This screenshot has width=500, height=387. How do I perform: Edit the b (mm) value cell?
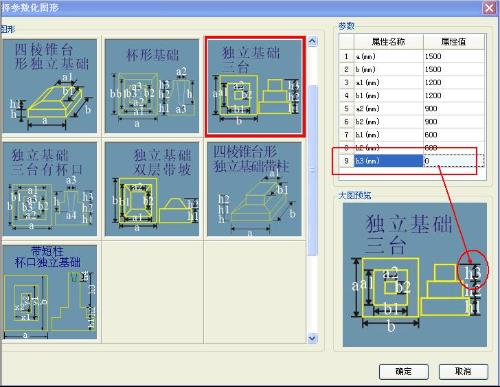click(454, 69)
